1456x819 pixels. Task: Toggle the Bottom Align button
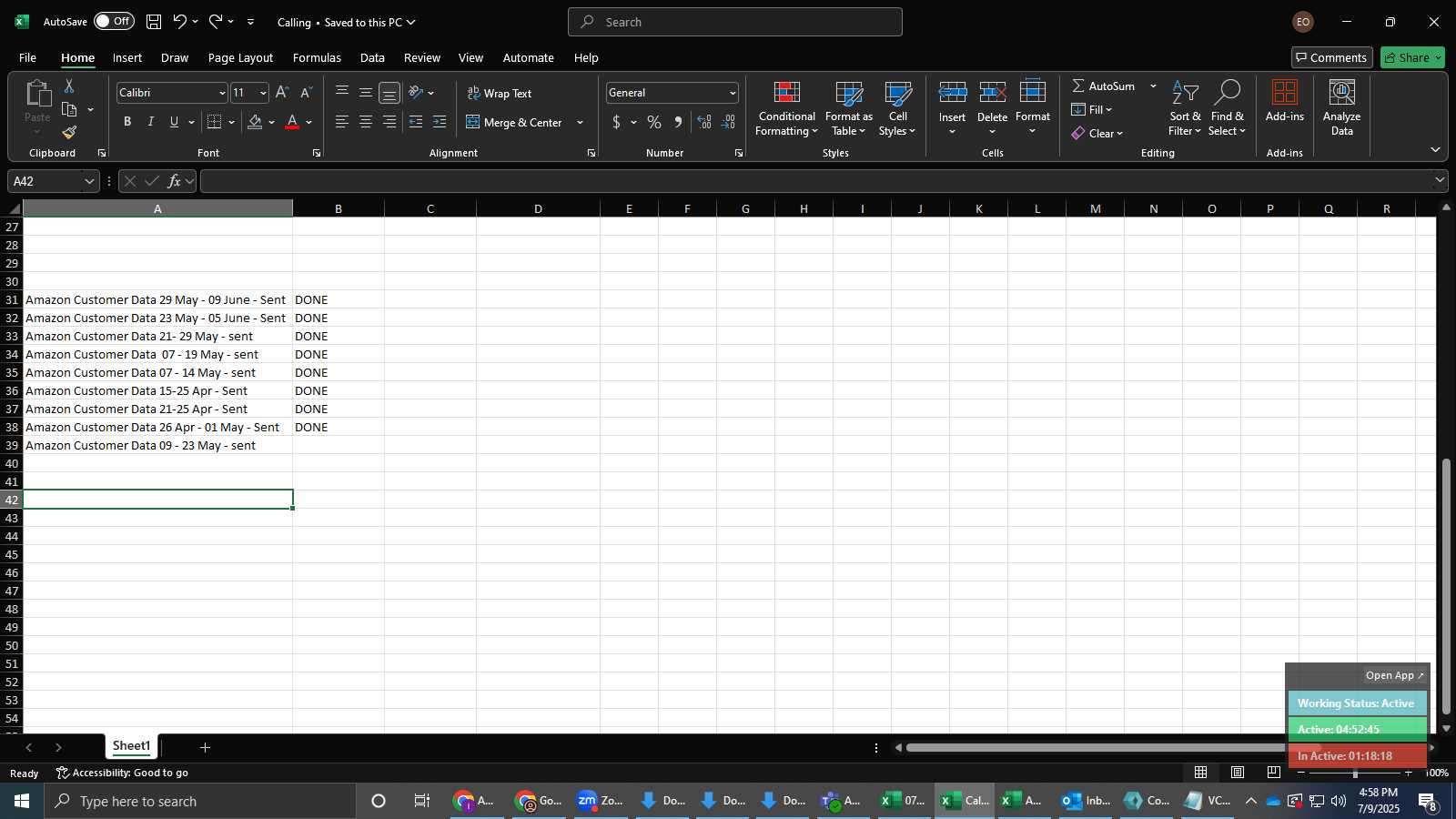pos(389,93)
